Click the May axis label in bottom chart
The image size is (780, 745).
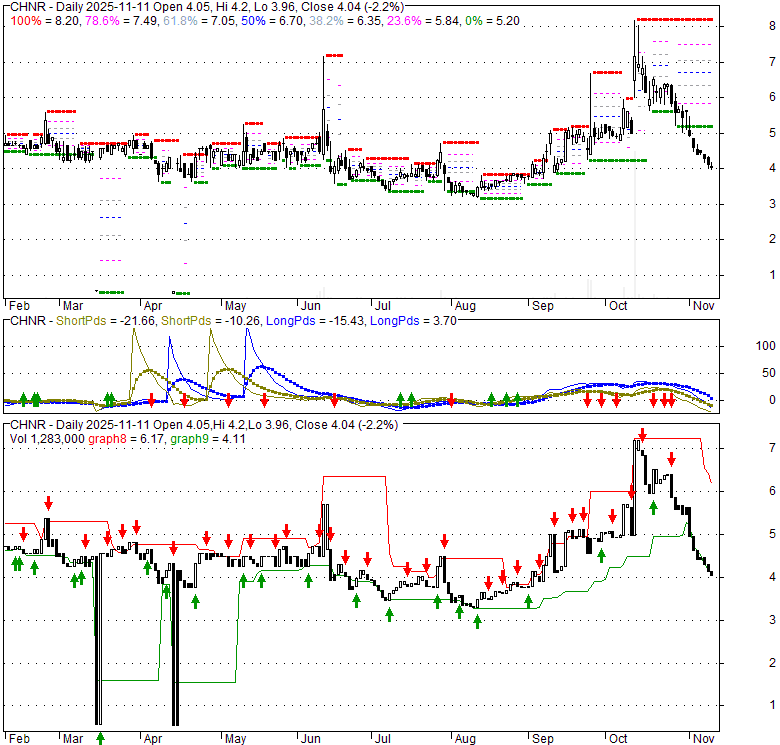[235, 739]
